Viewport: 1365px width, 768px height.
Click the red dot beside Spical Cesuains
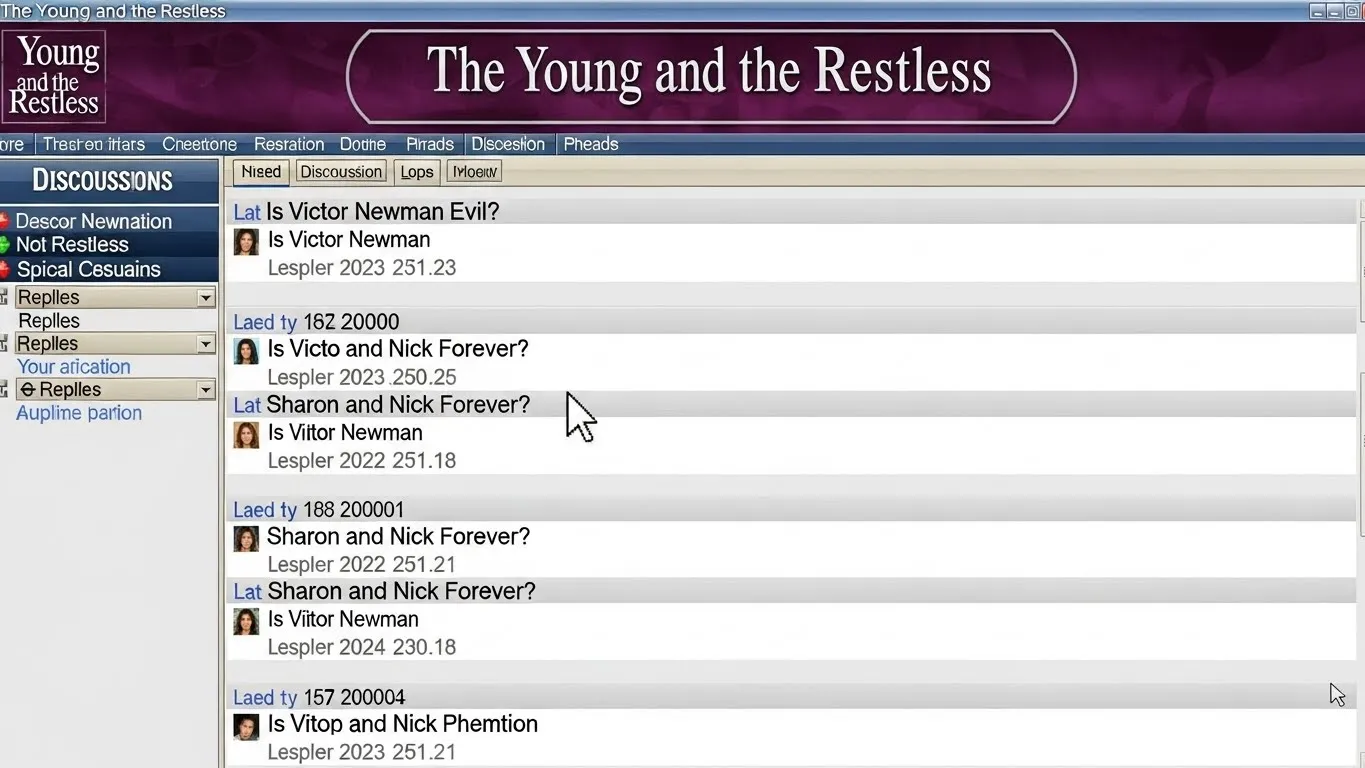(x=4, y=269)
